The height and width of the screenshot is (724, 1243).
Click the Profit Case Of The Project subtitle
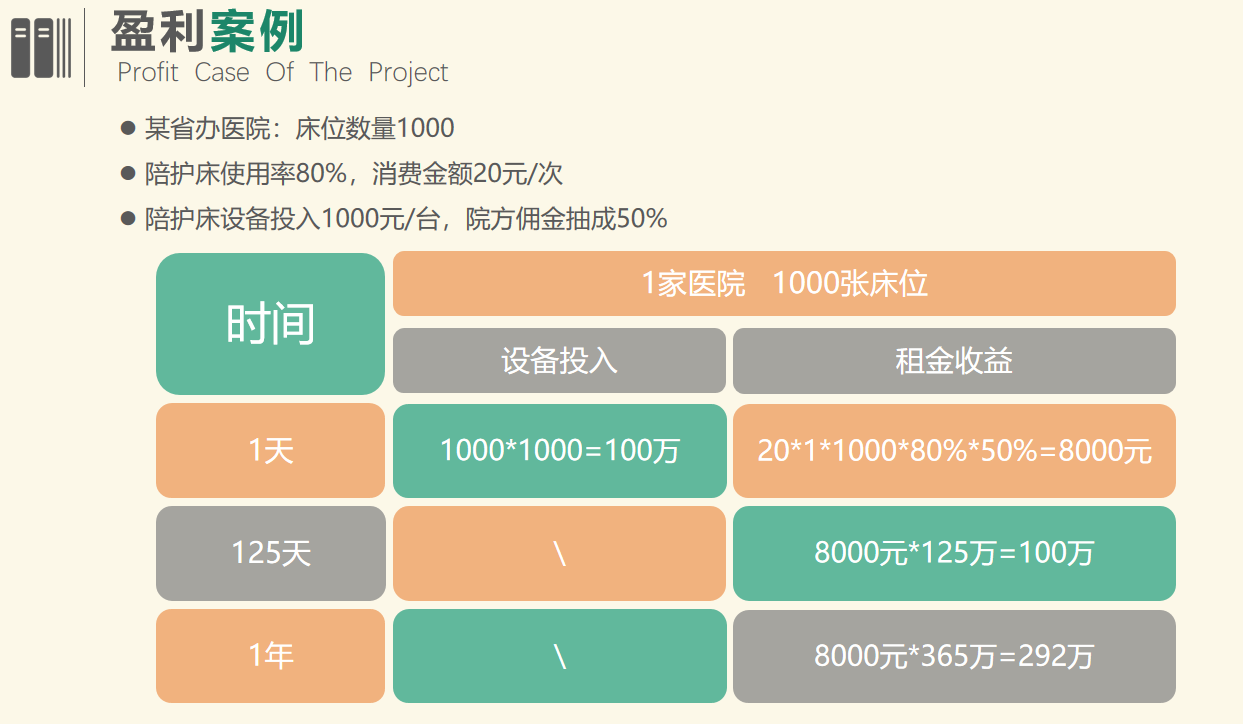tap(283, 73)
